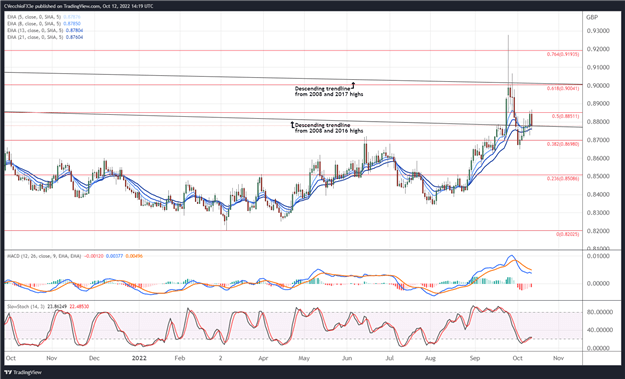The image size is (625, 379).
Task: Click the 0.90000 price axis label
Action: click(x=598, y=85)
